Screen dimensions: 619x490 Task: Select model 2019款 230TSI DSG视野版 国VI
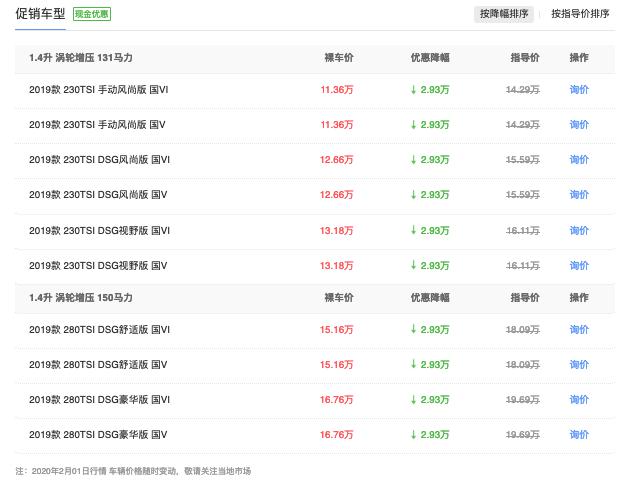click(99, 231)
